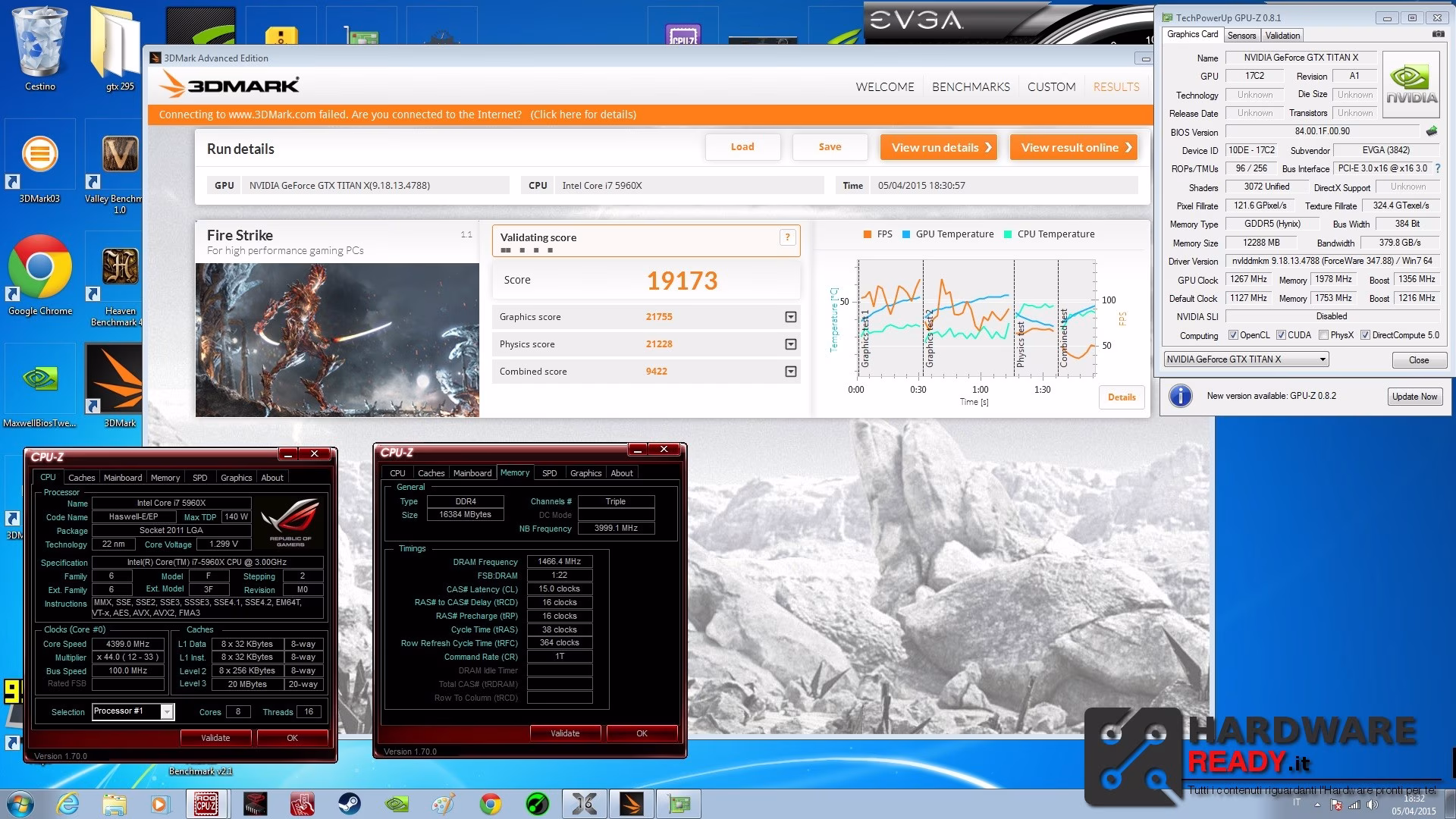Image resolution: width=1456 pixels, height=819 pixels.
Task: Open the chart Details button
Action: click(x=1122, y=397)
